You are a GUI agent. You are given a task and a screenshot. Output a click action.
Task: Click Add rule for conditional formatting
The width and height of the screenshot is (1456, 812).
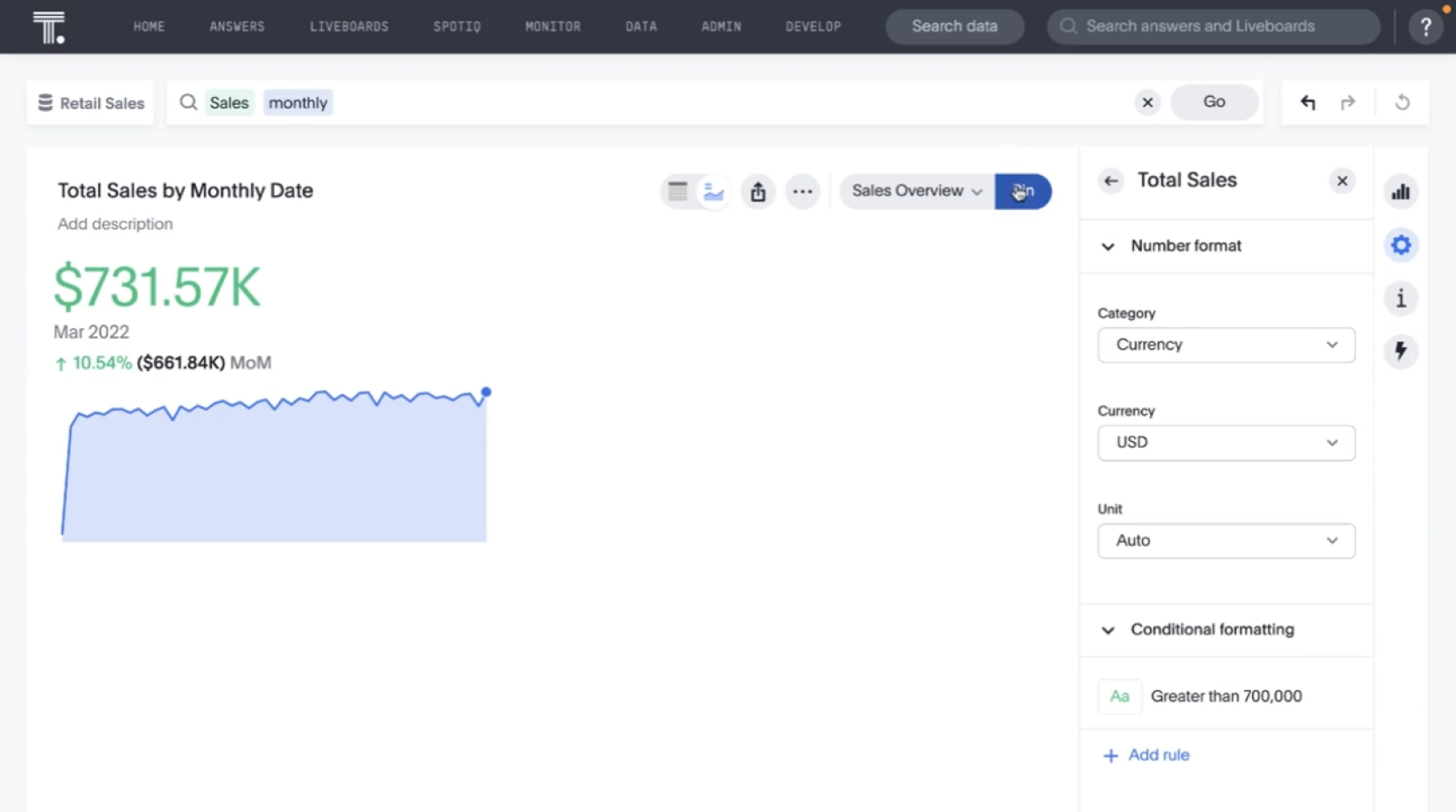point(1146,754)
